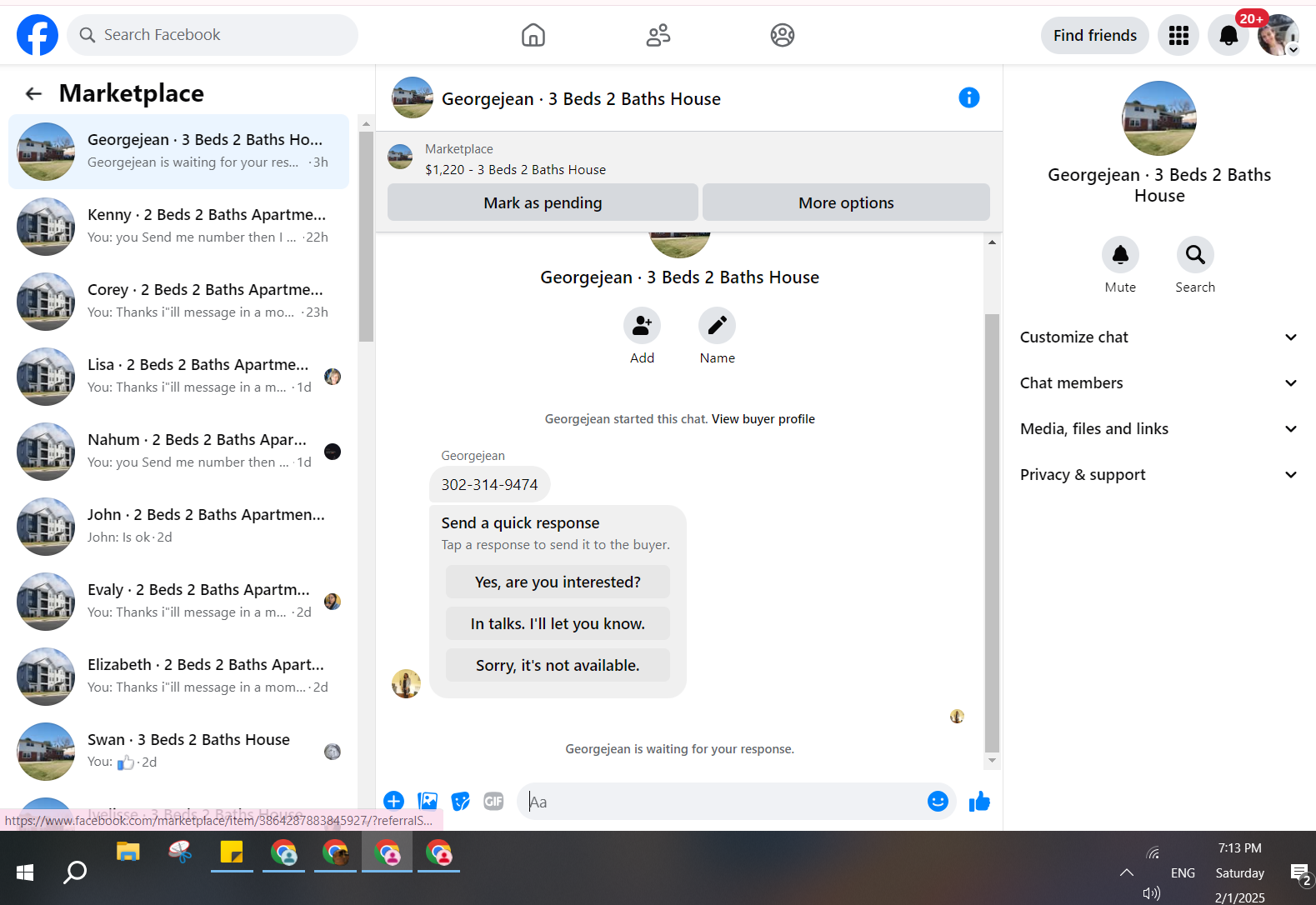
Task: Open Elizabeth 2 Beds 2 Baths conversation
Action: pyautogui.click(x=179, y=677)
